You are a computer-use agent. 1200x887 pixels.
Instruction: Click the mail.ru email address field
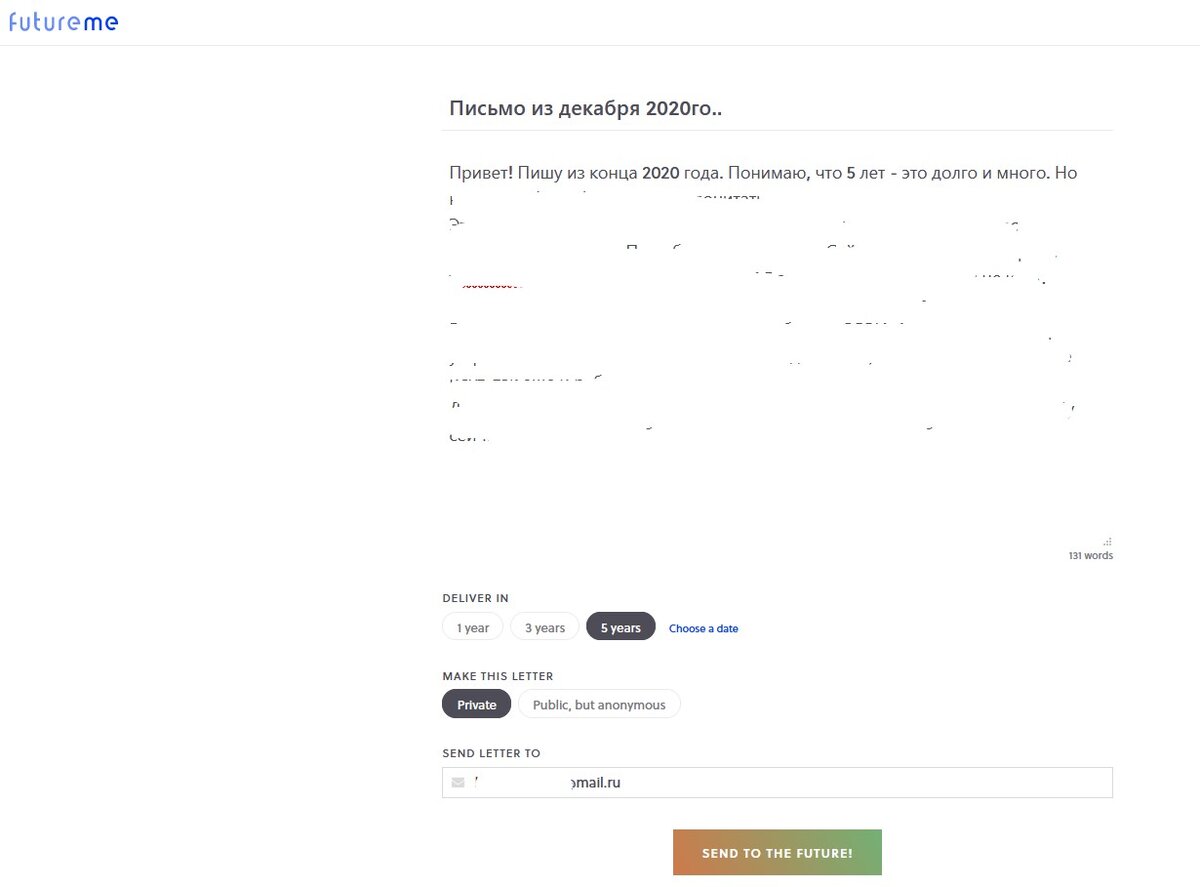tap(777, 783)
